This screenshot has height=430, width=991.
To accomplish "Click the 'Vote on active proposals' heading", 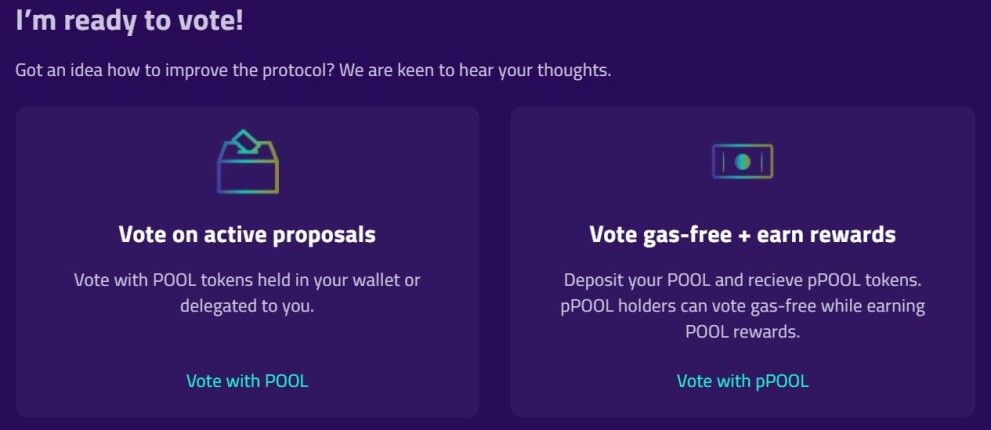I will tap(247, 235).
